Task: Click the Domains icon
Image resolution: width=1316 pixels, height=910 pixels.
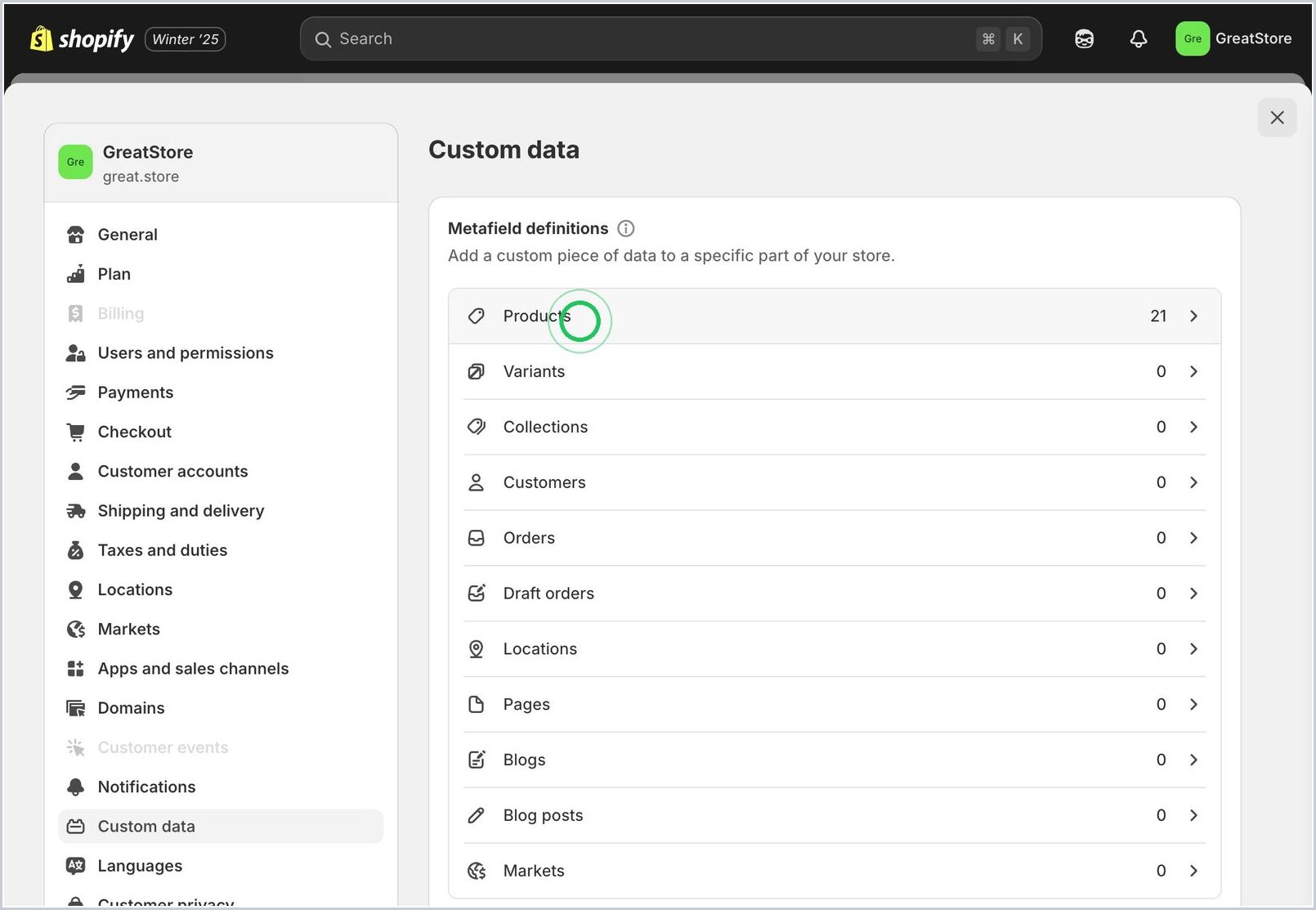Action: tap(75, 708)
